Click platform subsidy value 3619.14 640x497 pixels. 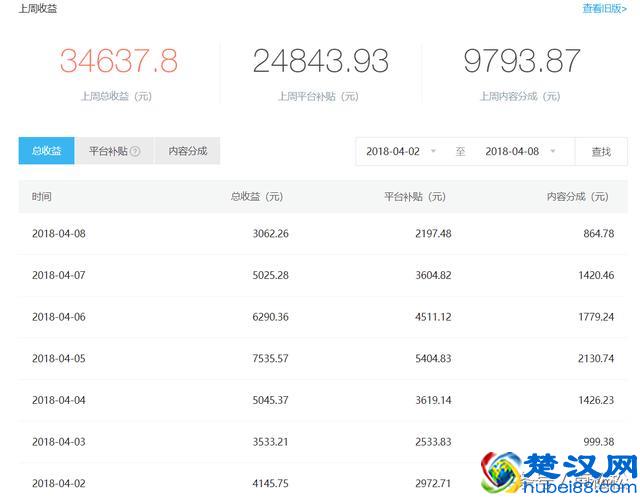[x=433, y=400]
